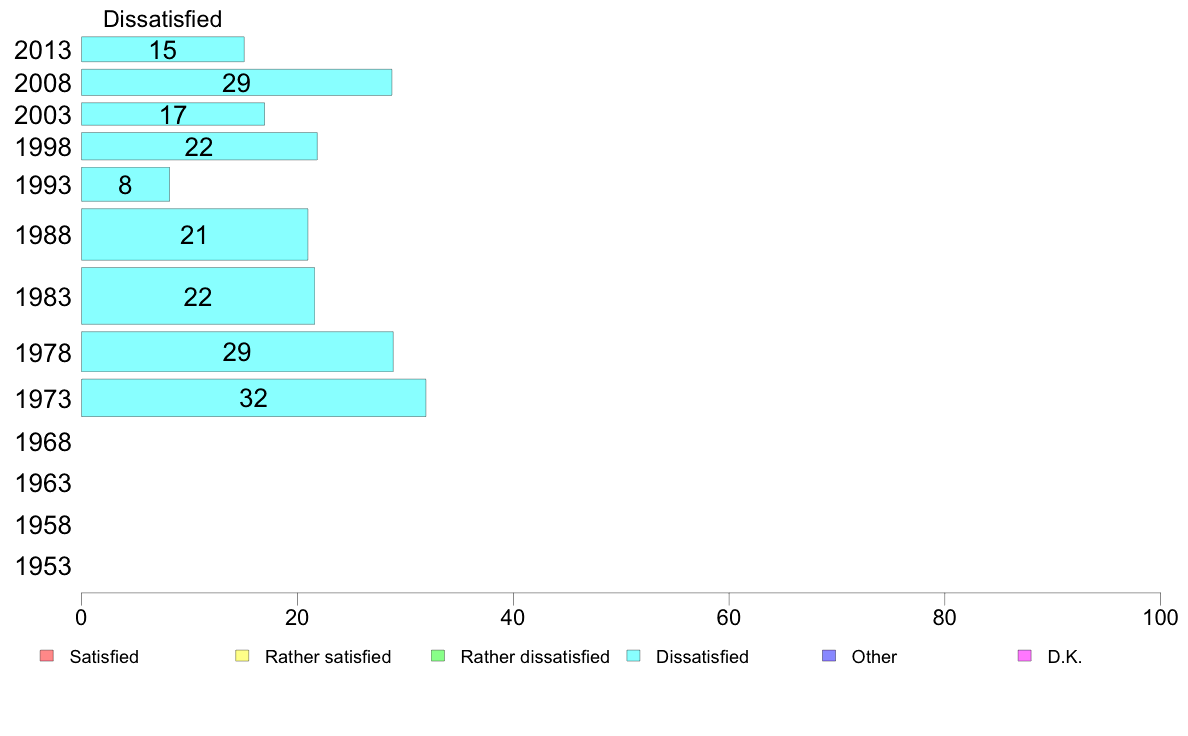The image size is (1188, 736).
Task: Click the 1978 bar showing 29
Action: click(237, 351)
